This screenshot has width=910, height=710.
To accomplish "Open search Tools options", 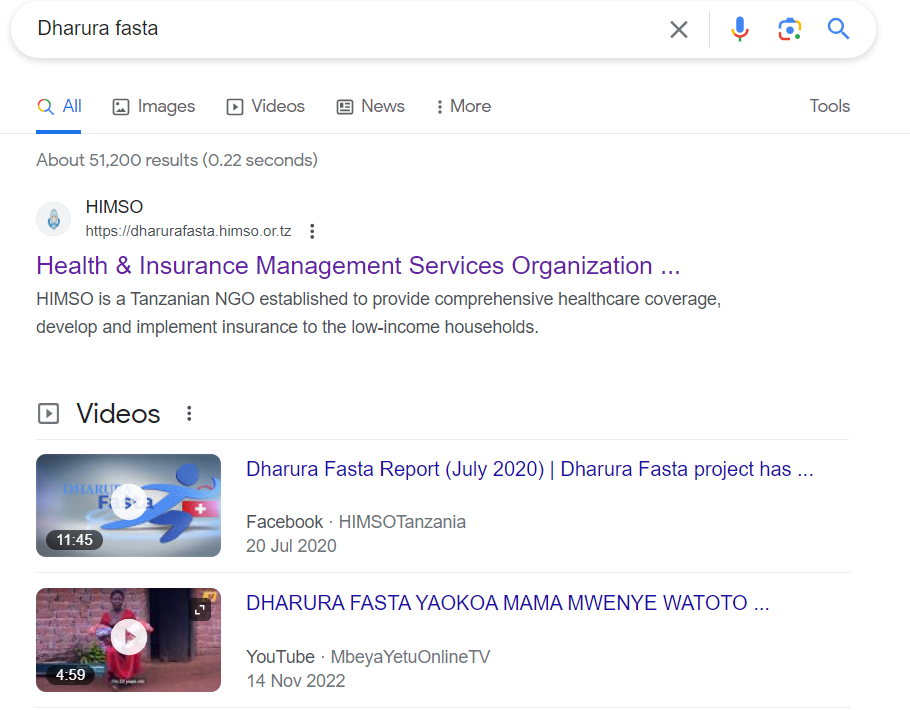I will 829,106.
